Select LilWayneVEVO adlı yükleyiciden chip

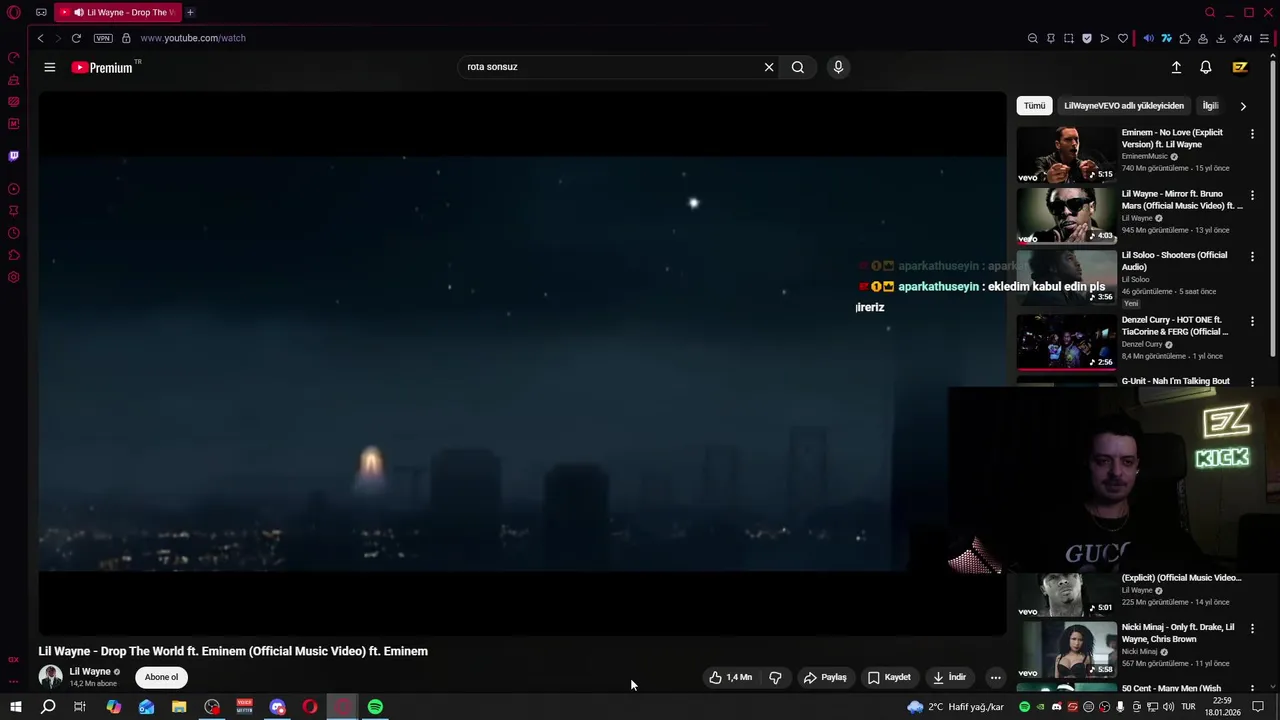(x=1124, y=105)
